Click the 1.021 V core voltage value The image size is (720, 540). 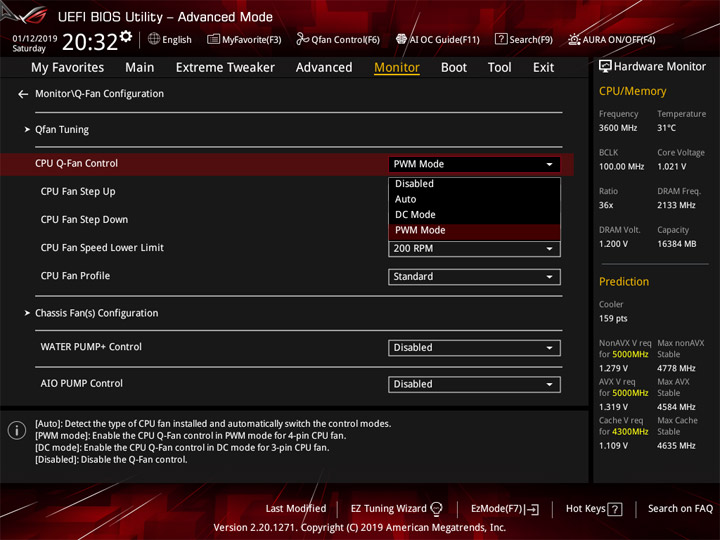pos(672,167)
